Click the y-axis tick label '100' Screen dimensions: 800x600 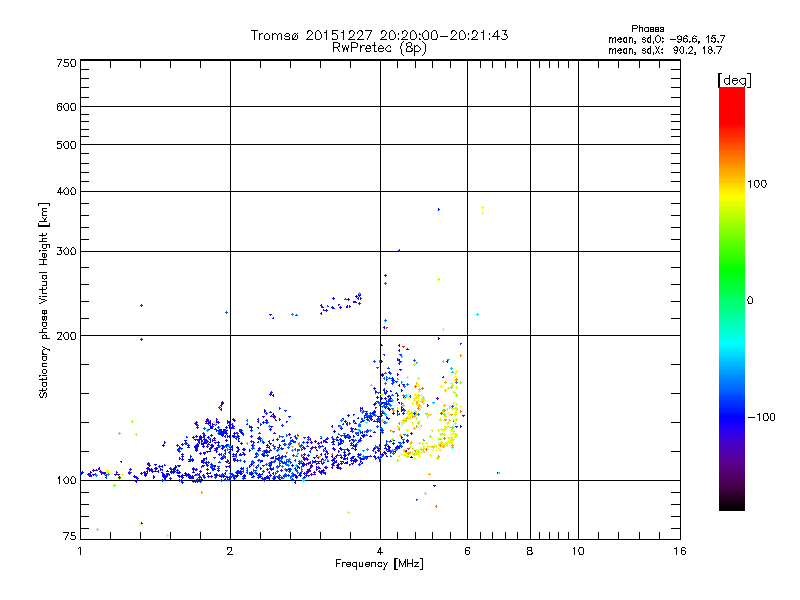point(67,481)
